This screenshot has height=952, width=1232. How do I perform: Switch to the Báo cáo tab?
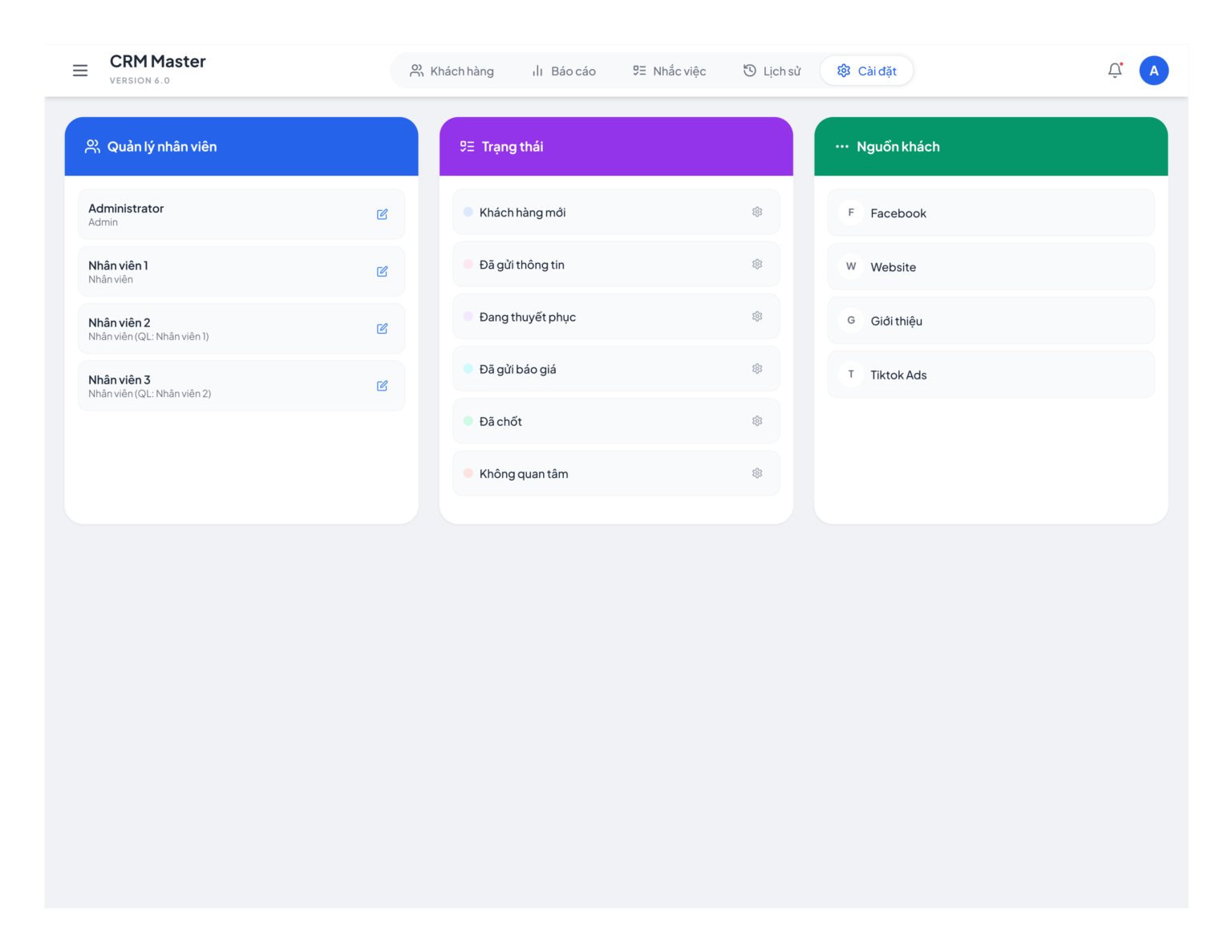click(564, 71)
